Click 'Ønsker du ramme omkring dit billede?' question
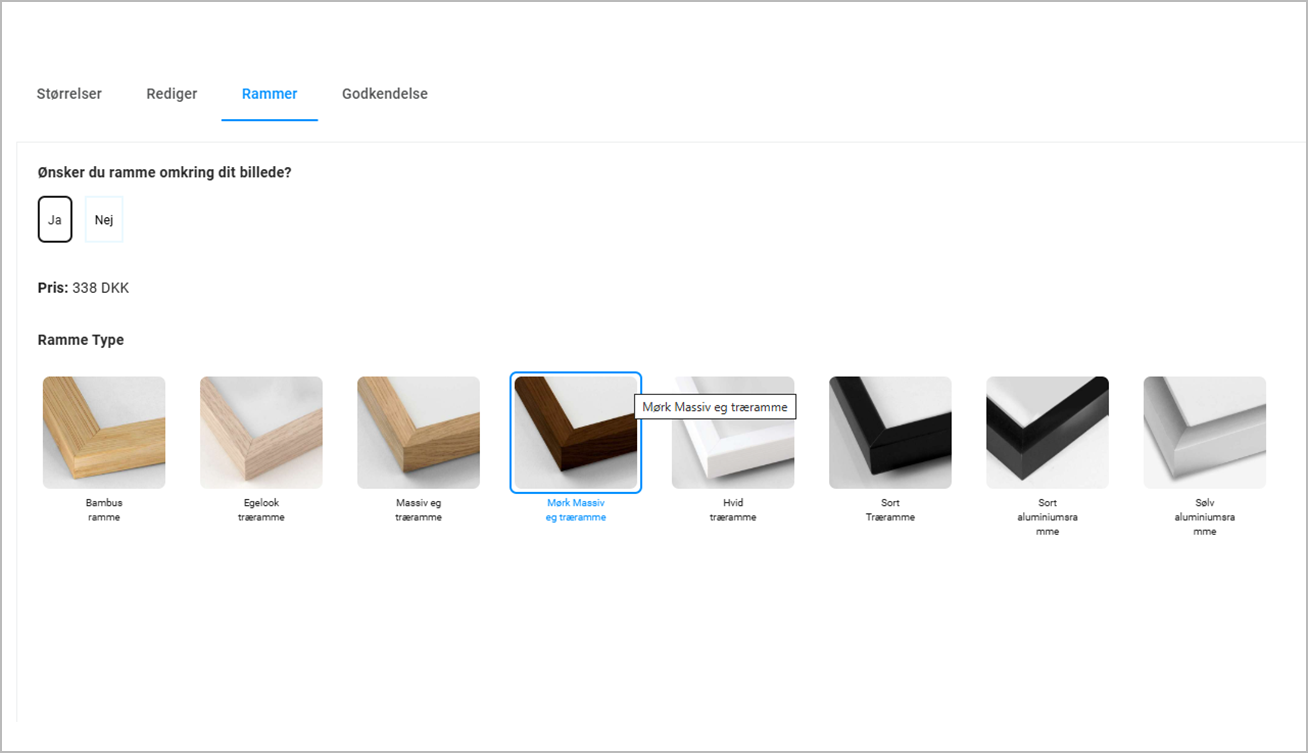Screen dimensions: 1308x753 click(x=164, y=172)
